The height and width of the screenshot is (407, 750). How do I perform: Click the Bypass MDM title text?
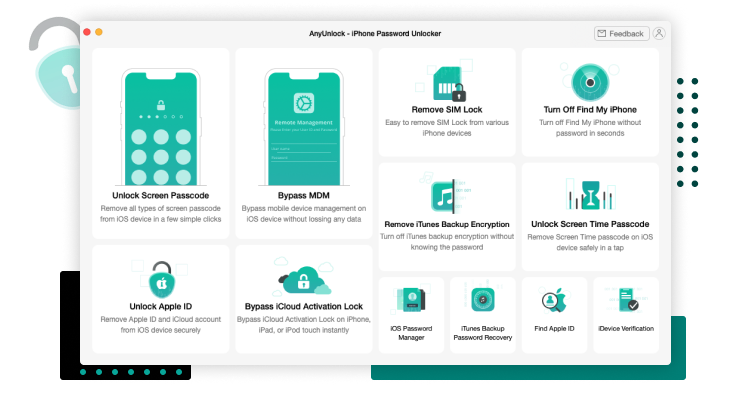coord(304,196)
